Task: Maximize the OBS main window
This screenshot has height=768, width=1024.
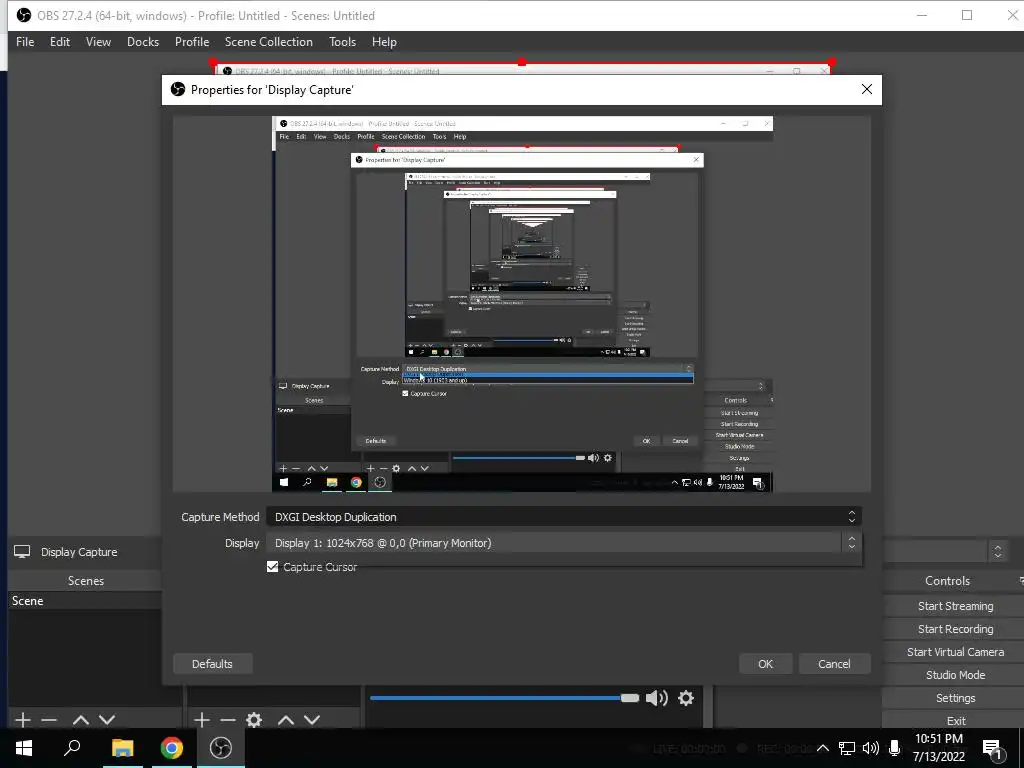Action: [x=967, y=15]
